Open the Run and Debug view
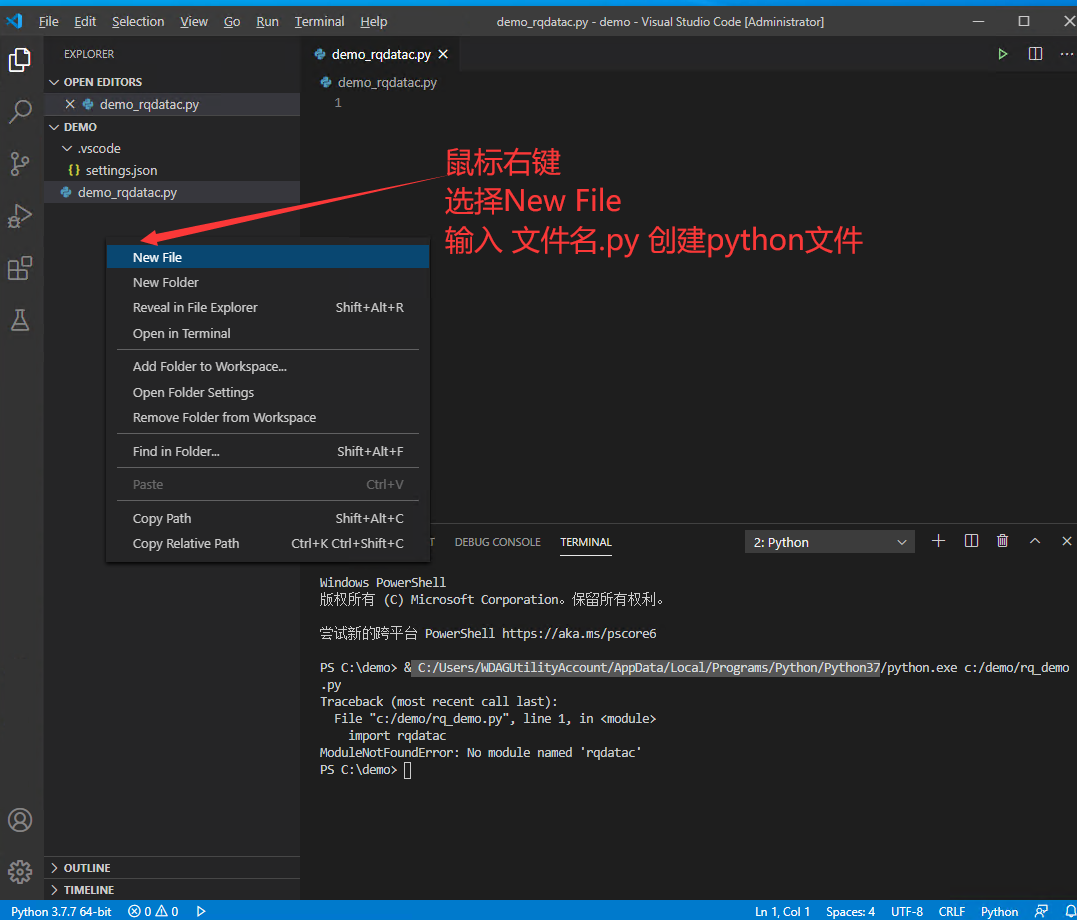Image resolution: width=1077 pixels, height=920 pixels. pyautogui.click(x=20, y=216)
